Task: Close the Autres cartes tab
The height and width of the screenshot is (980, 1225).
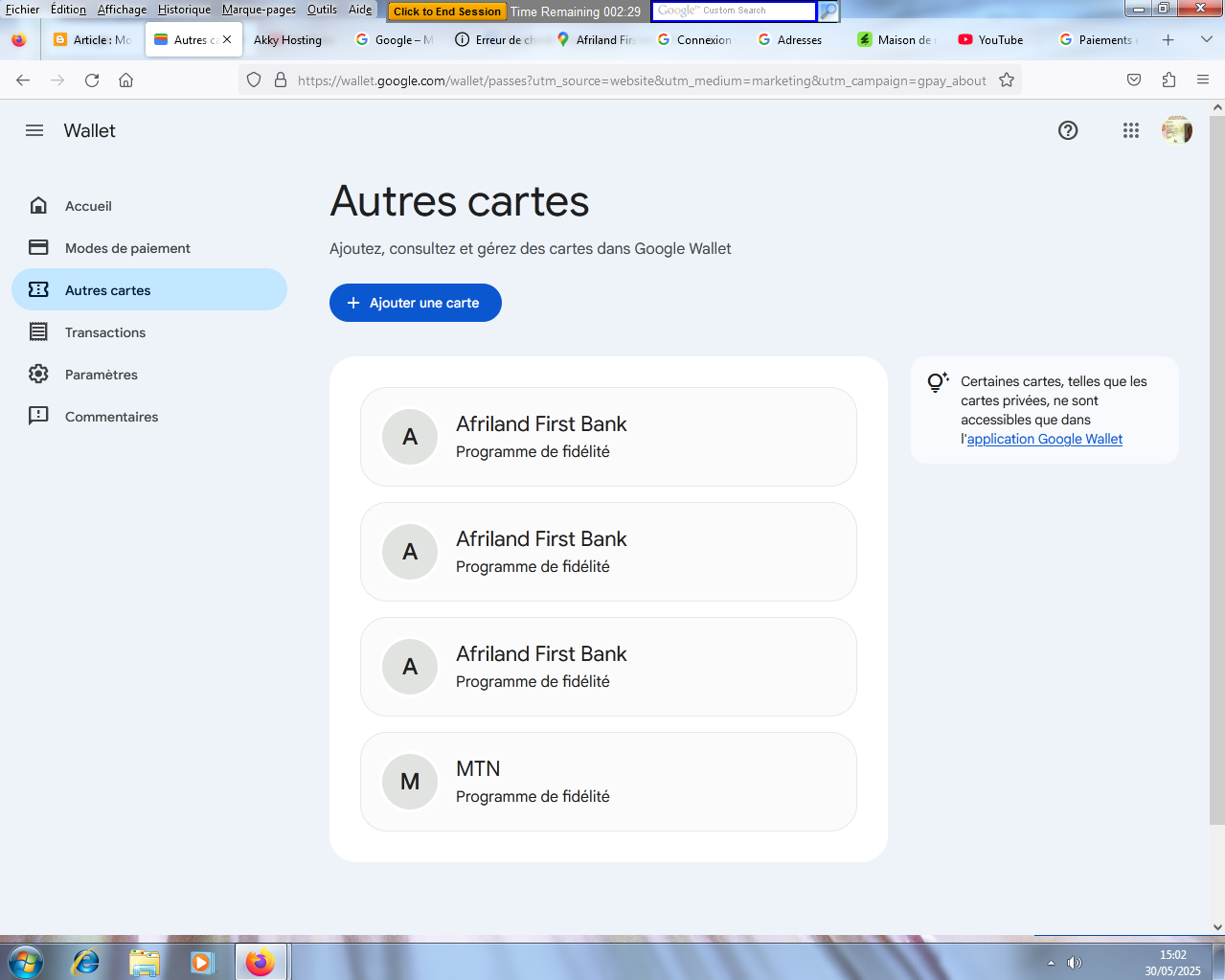Action: point(227,40)
